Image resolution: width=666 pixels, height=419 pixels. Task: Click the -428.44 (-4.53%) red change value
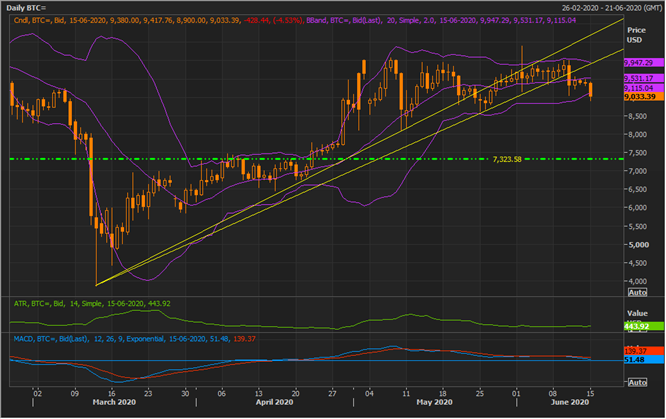274,20
